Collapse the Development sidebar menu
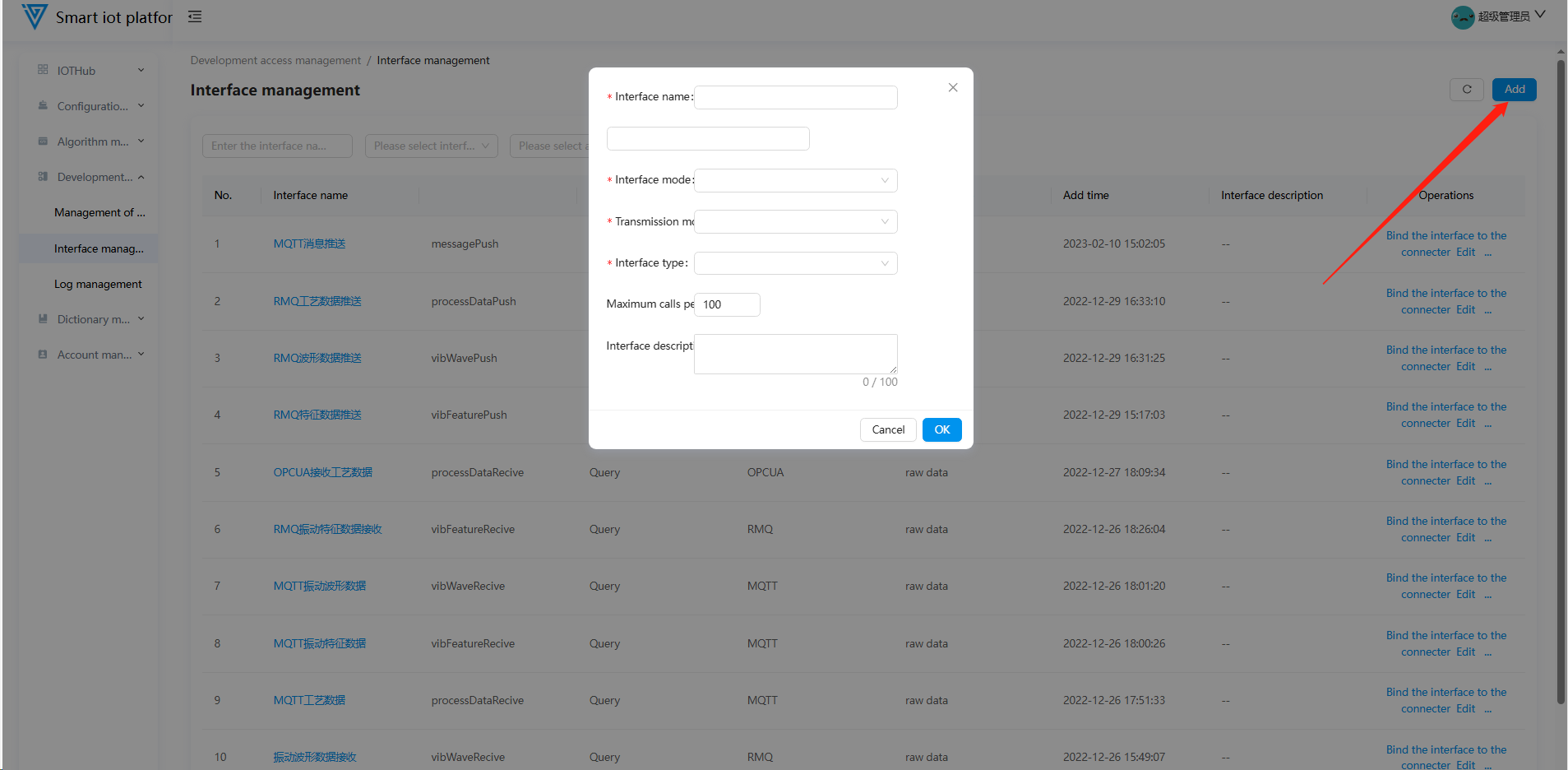Viewport: 1568px width, 770px height. point(141,177)
